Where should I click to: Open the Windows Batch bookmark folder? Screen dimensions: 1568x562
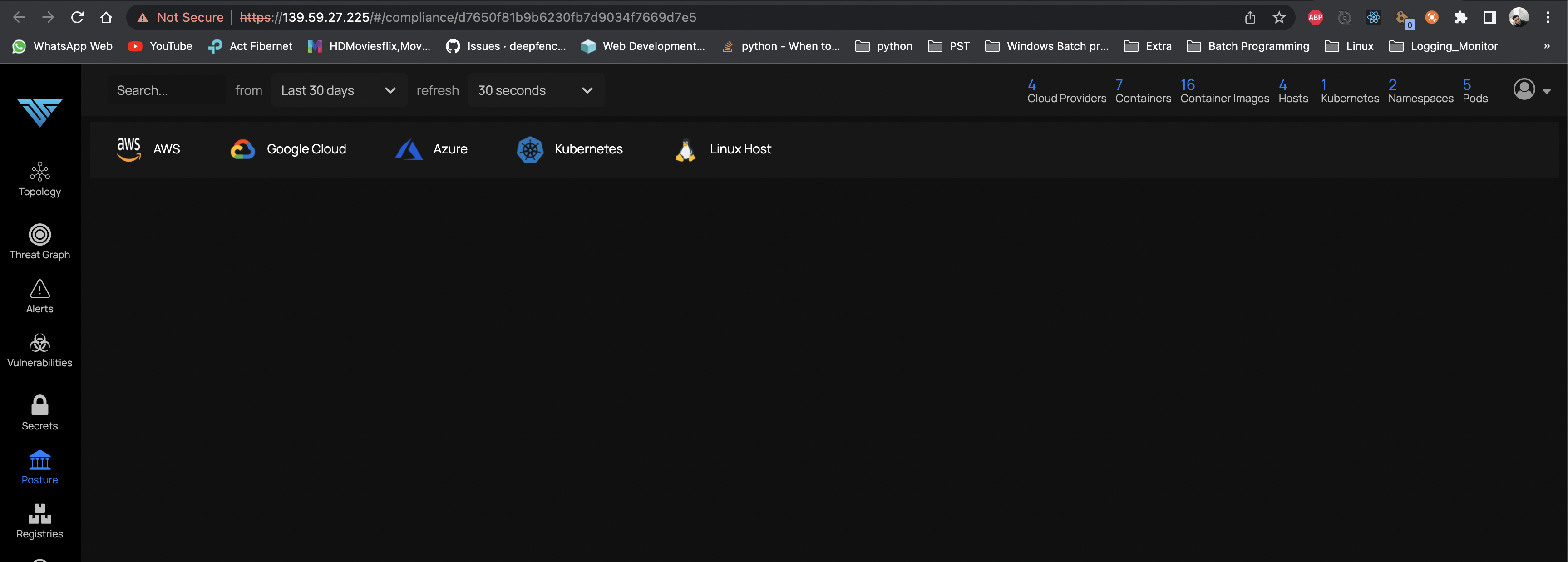[1047, 46]
